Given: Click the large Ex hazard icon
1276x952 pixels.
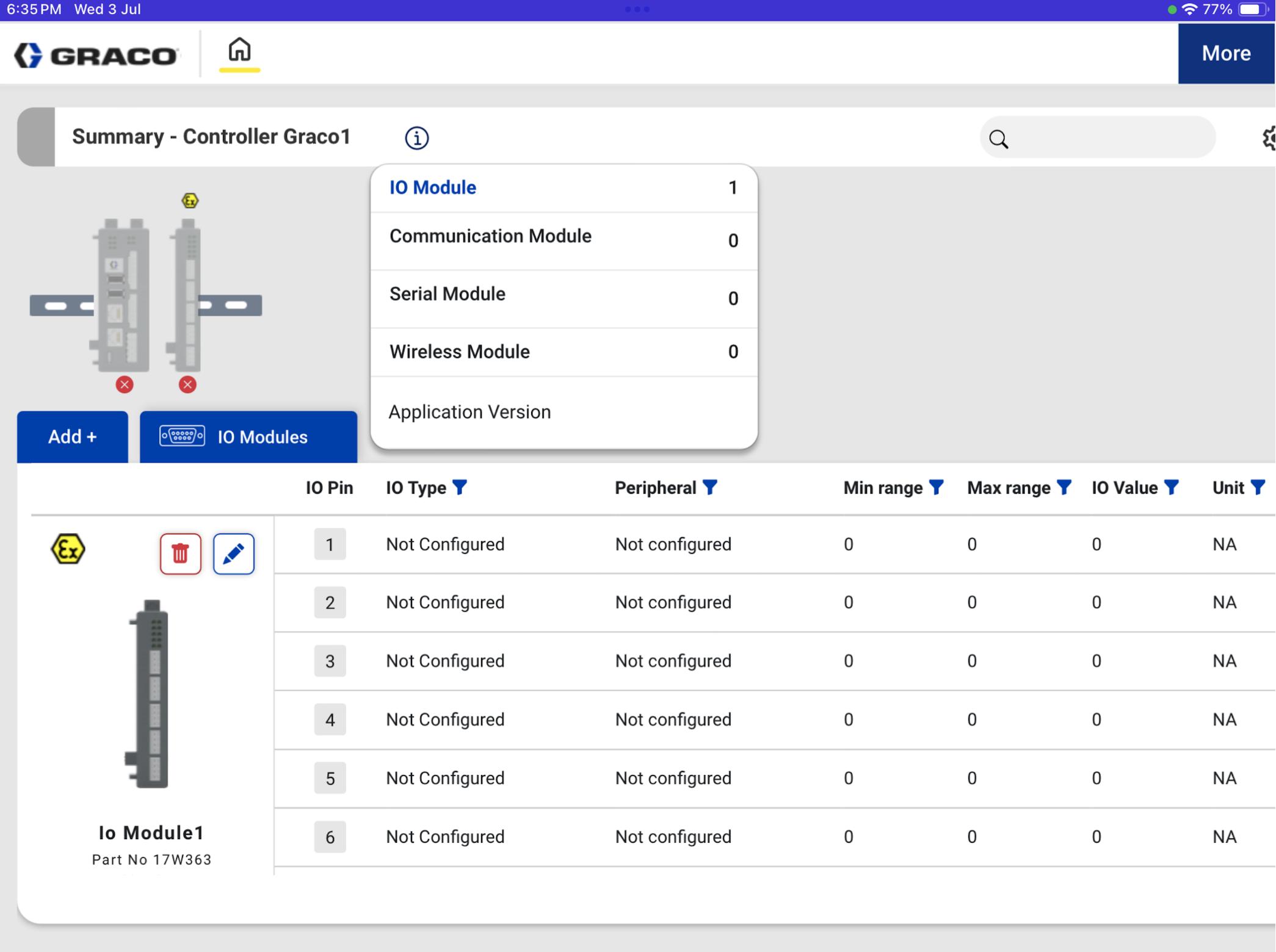Looking at the screenshot, I should [68, 549].
